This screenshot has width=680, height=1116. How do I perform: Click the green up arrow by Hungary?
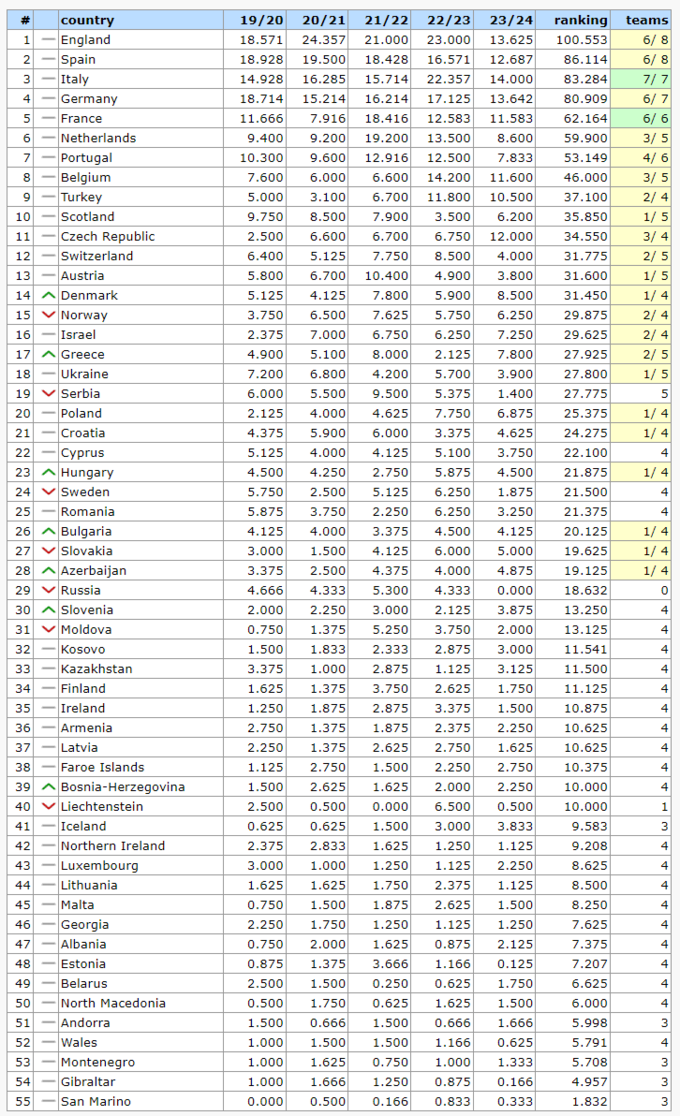[x=48, y=472]
